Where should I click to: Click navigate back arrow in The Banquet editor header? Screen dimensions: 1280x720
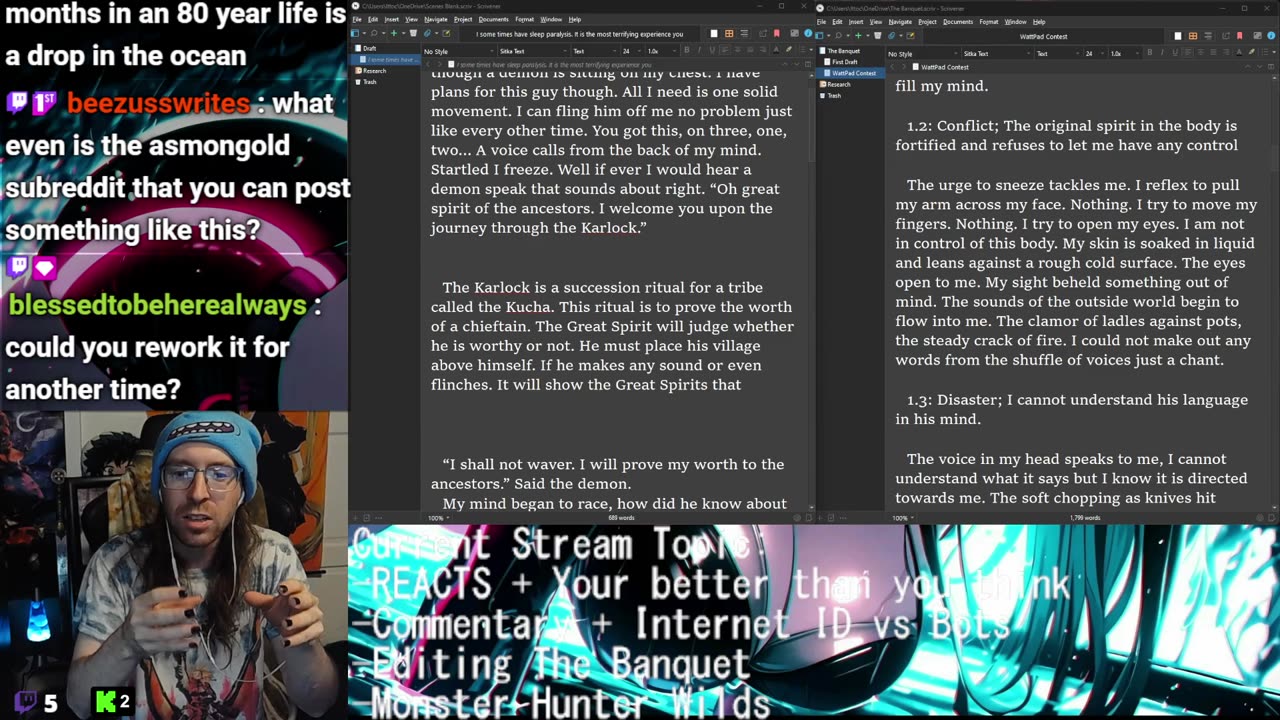[892, 67]
